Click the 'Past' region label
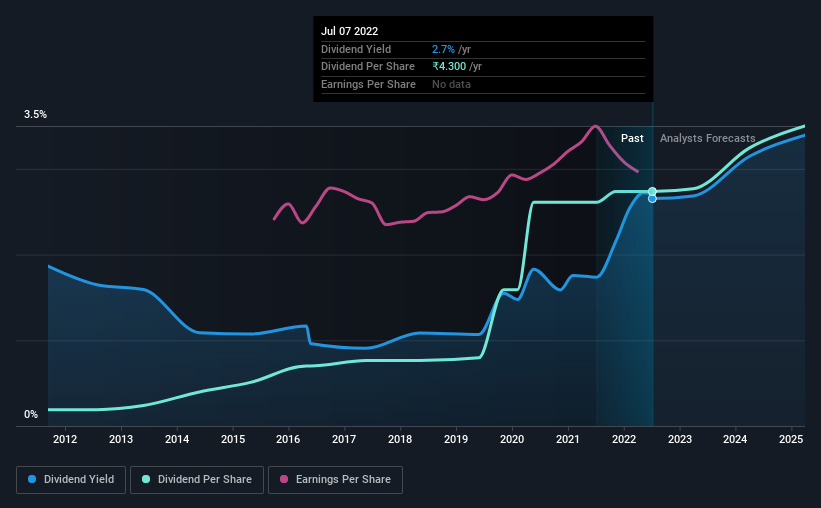Image resolution: width=821 pixels, height=508 pixels. click(632, 138)
